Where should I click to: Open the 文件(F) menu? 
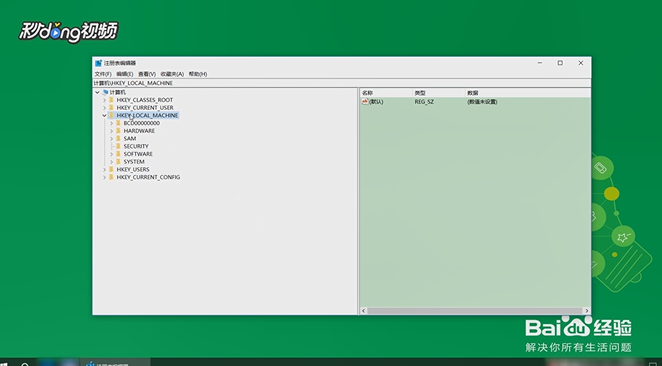tap(103, 74)
